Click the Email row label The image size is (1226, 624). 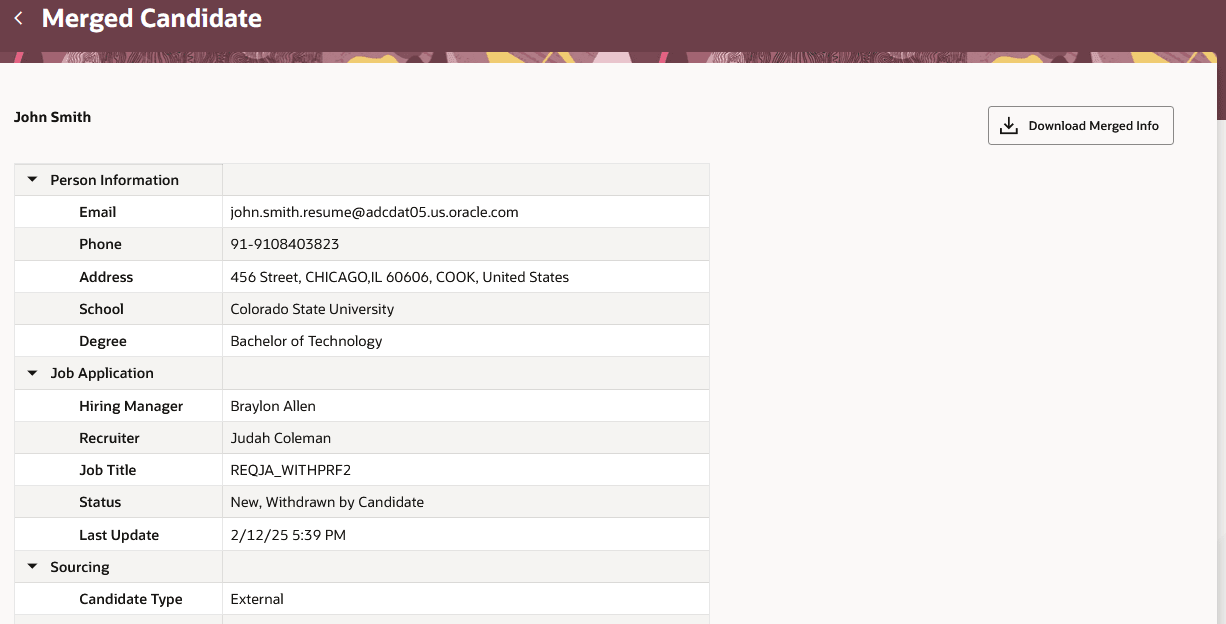tap(98, 212)
